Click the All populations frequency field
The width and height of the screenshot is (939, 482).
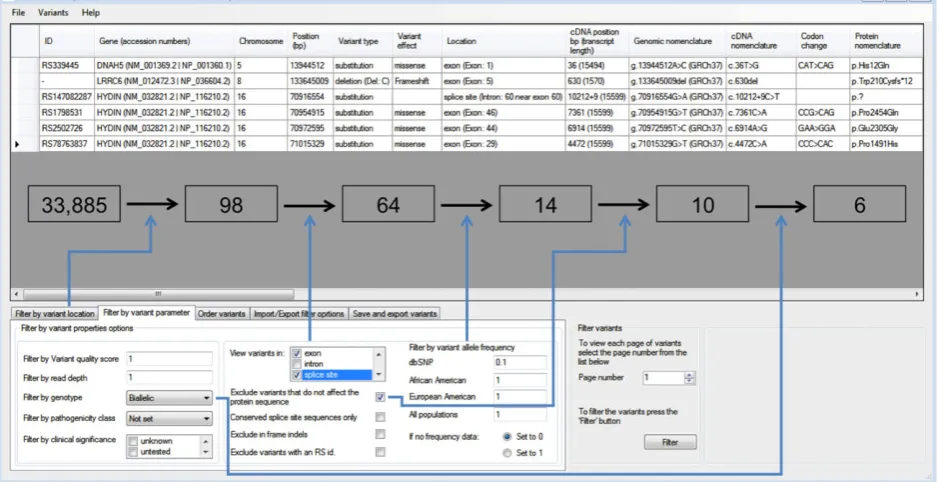520,414
